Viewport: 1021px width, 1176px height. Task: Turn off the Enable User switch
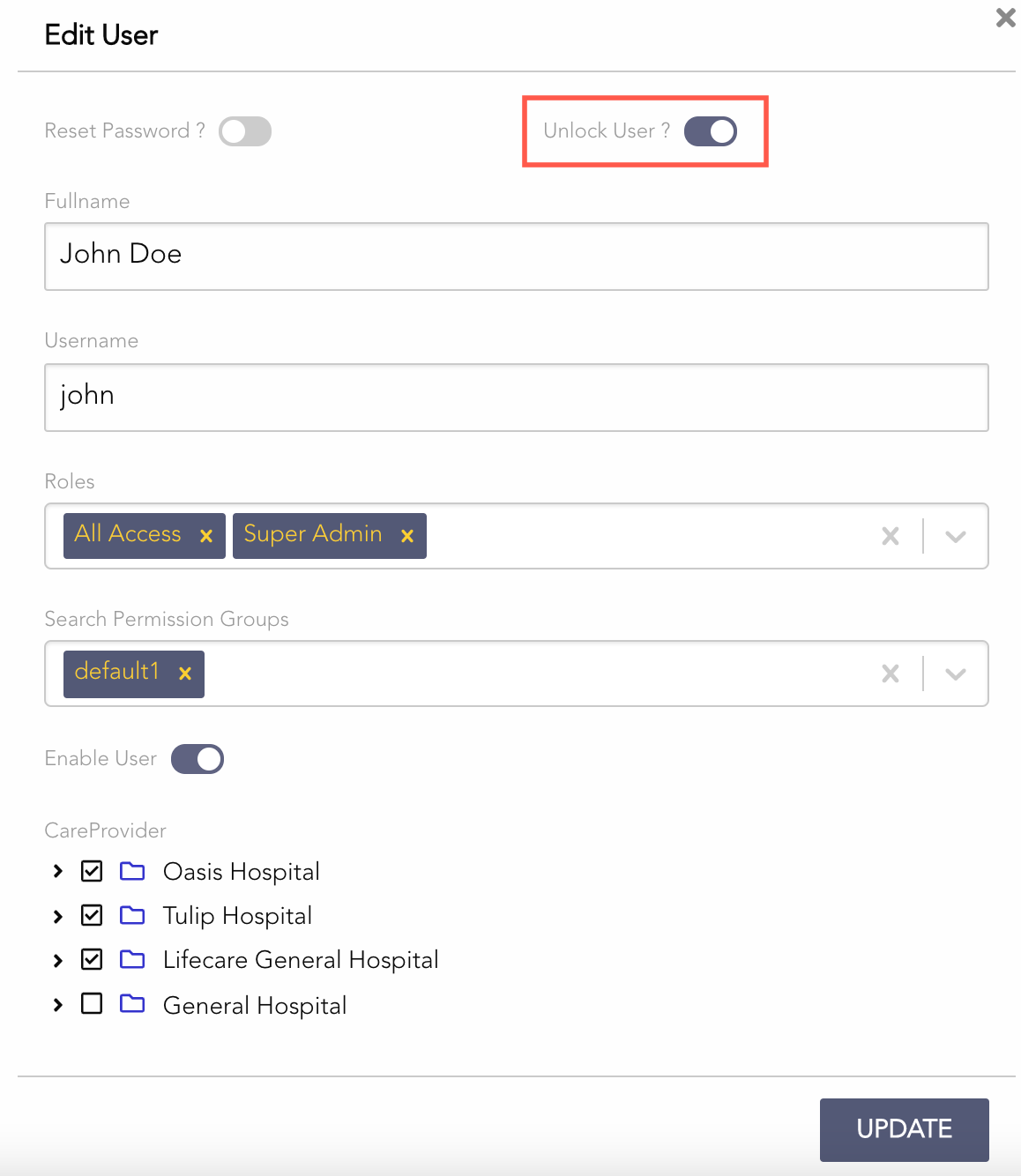(197, 759)
